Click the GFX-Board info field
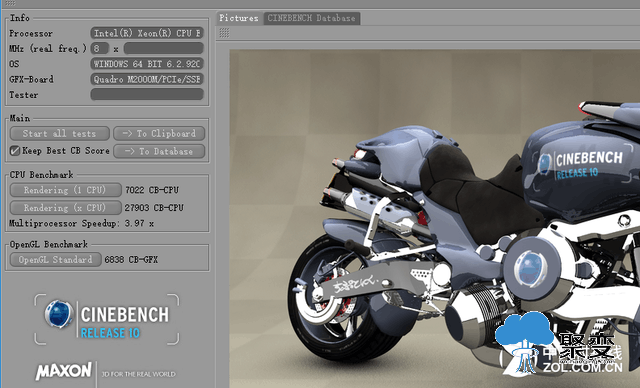The width and height of the screenshot is (640, 388). (147, 79)
